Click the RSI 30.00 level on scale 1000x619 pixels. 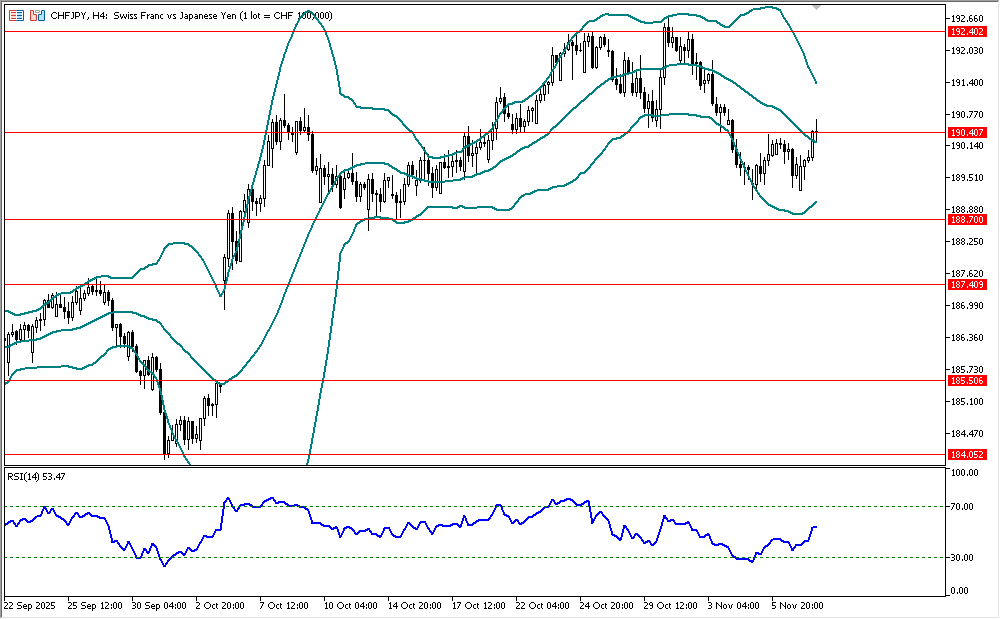click(963, 558)
